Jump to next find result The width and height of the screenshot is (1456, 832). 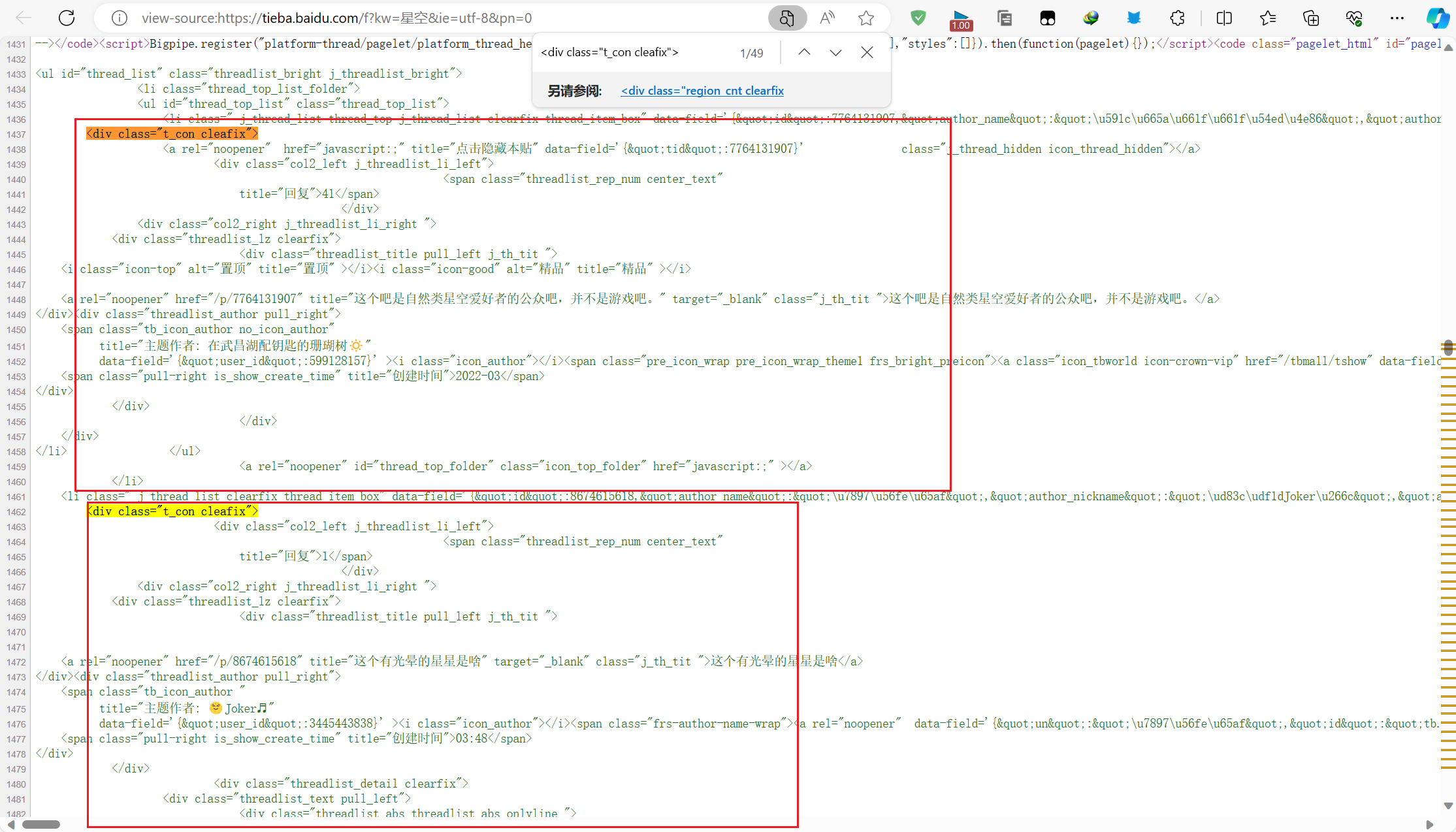point(835,52)
